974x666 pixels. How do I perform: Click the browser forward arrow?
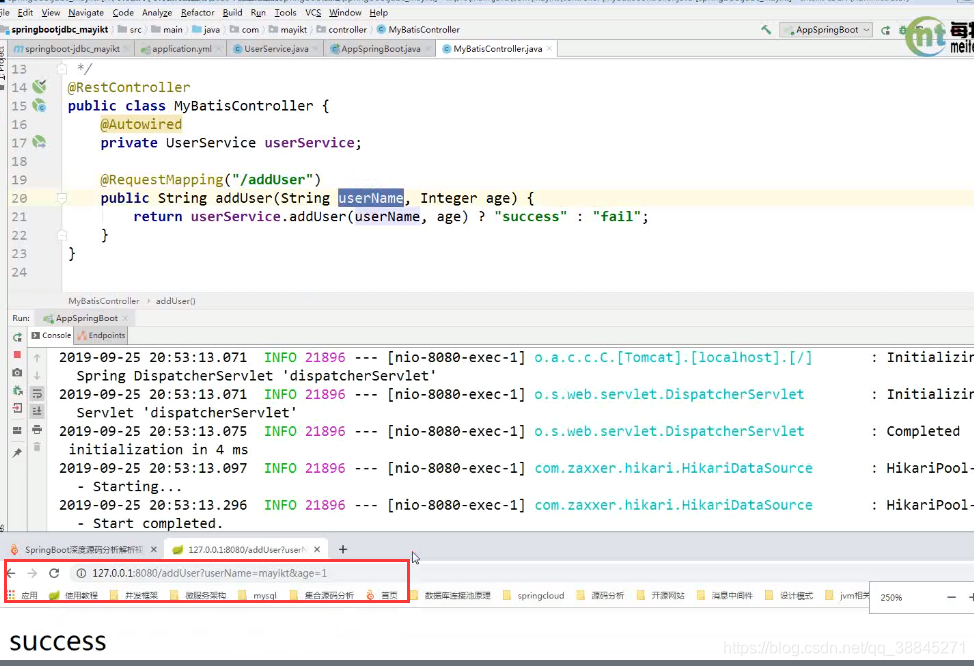[32, 573]
